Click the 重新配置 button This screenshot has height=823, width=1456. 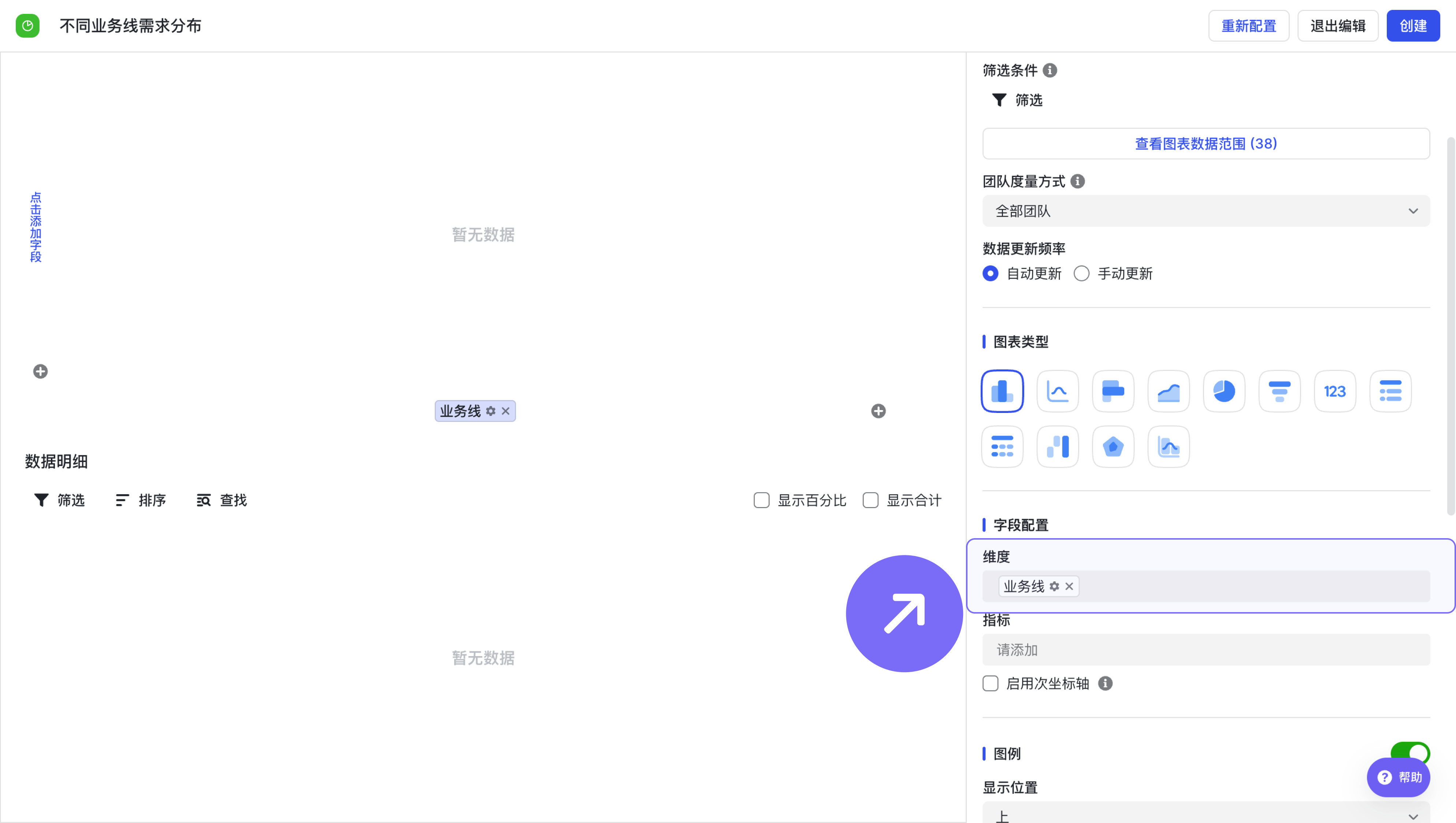click(1249, 26)
